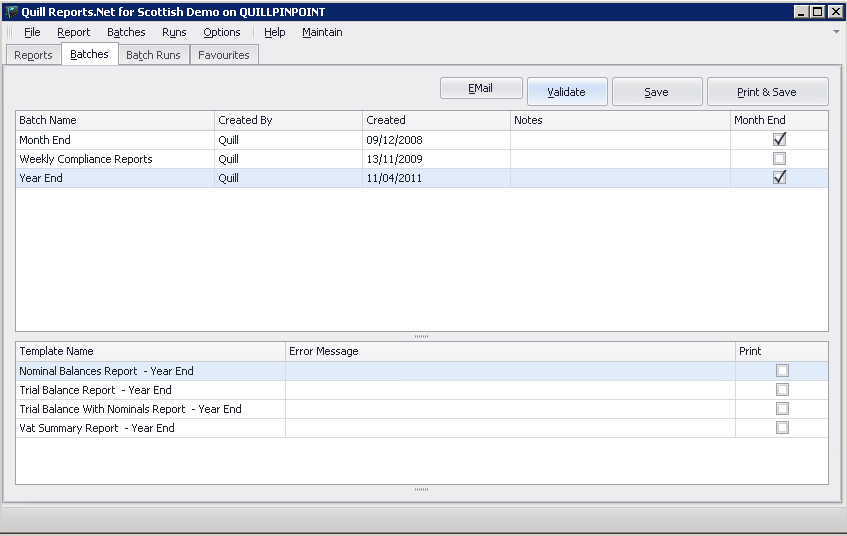Maximize the Quill Reports window
Screen dimensions: 847x536
point(818,11)
